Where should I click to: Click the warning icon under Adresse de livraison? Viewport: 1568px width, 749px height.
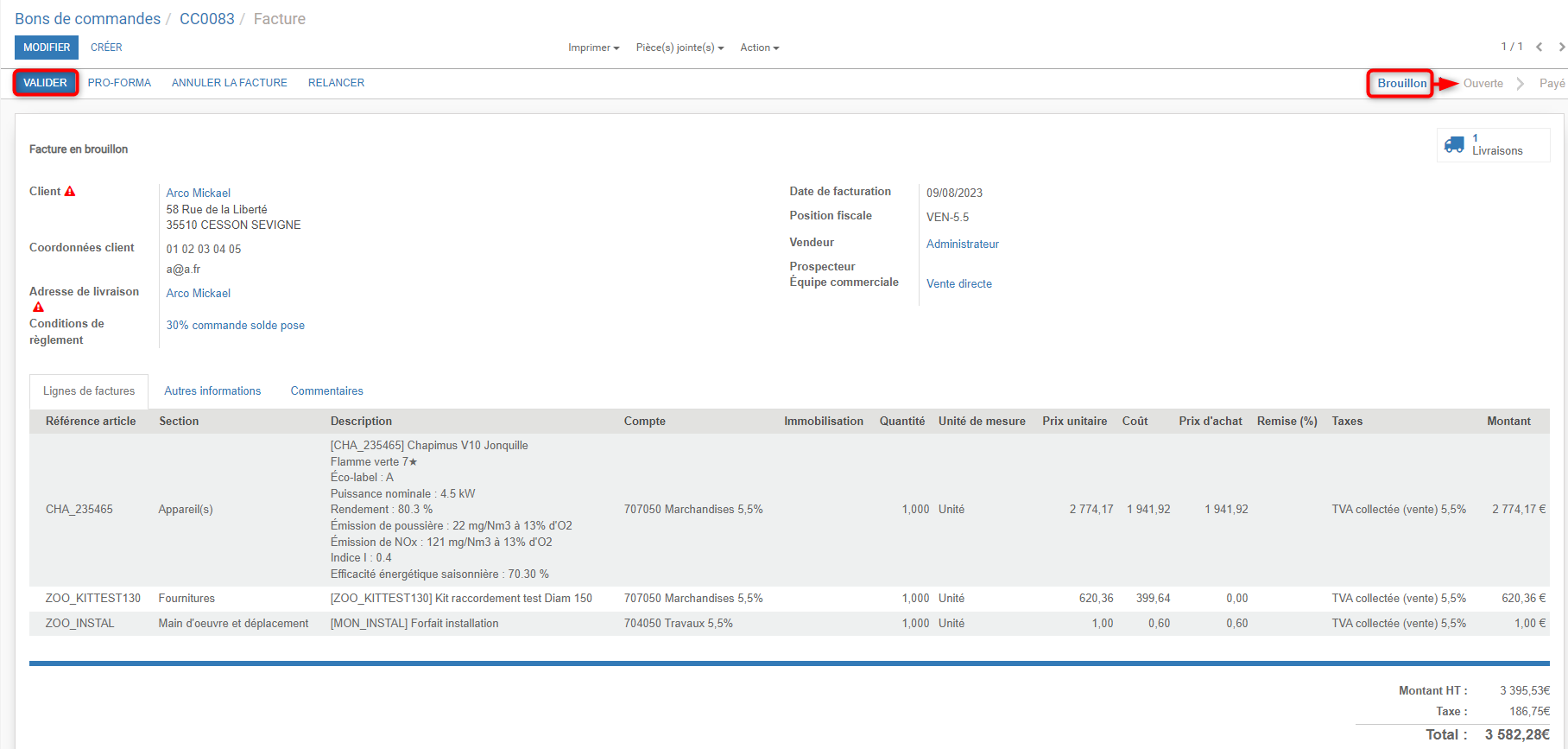click(38, 308)
